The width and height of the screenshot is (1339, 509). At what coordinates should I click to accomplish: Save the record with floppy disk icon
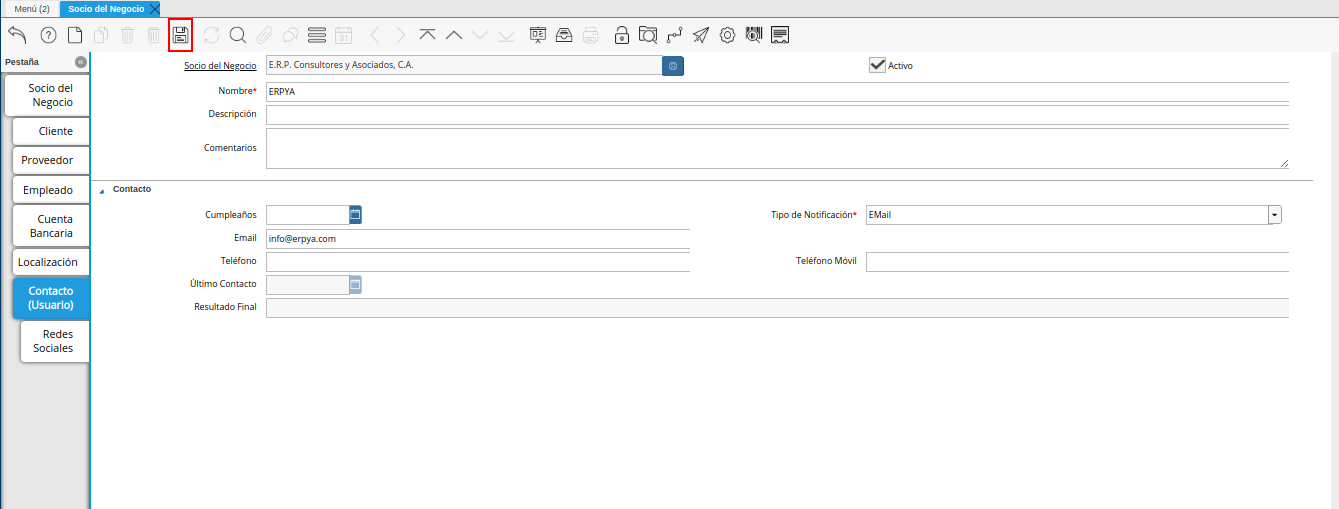coord(180,35)
